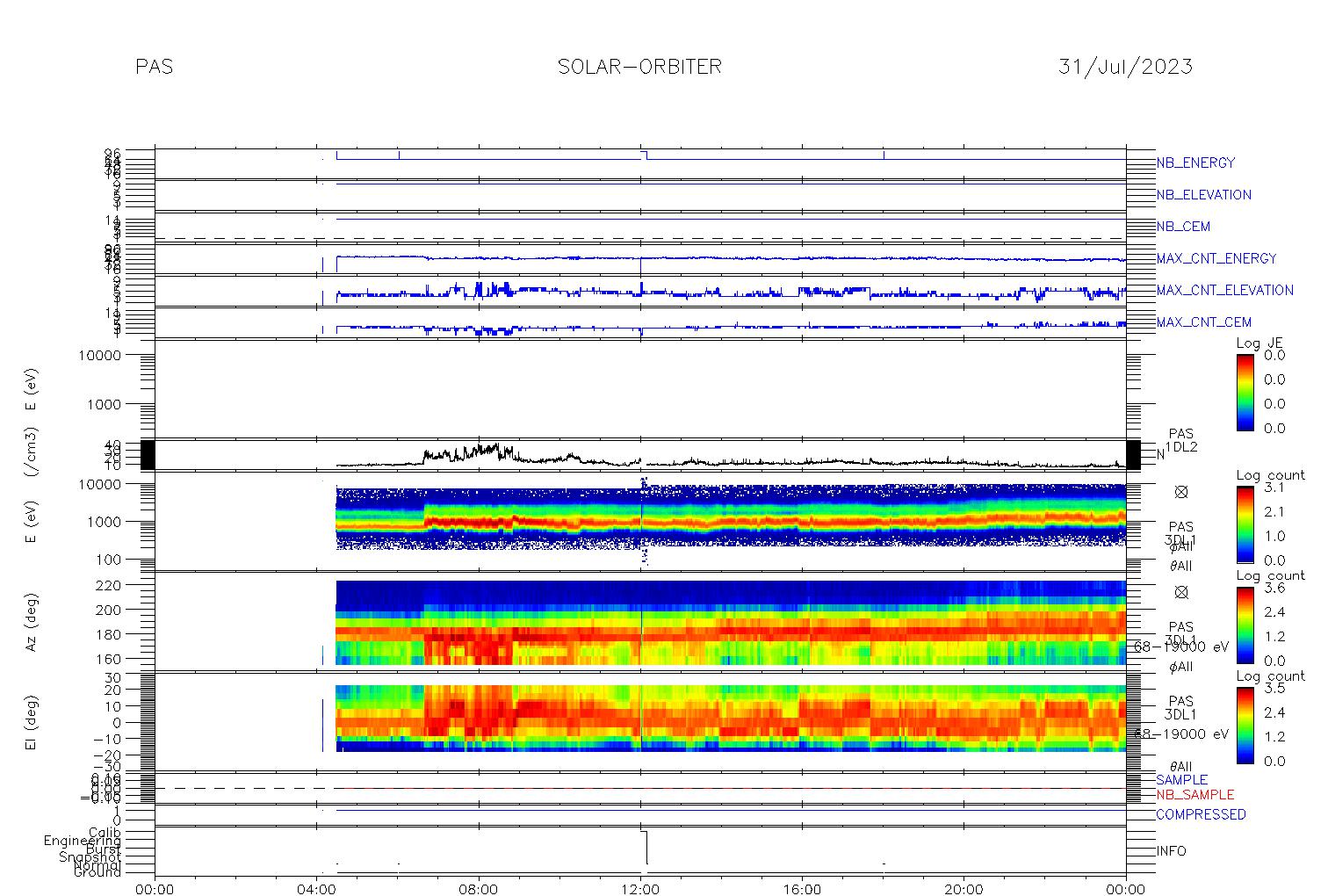
Task: Click the Calib mode label
Action: click(x=105, y=833)
